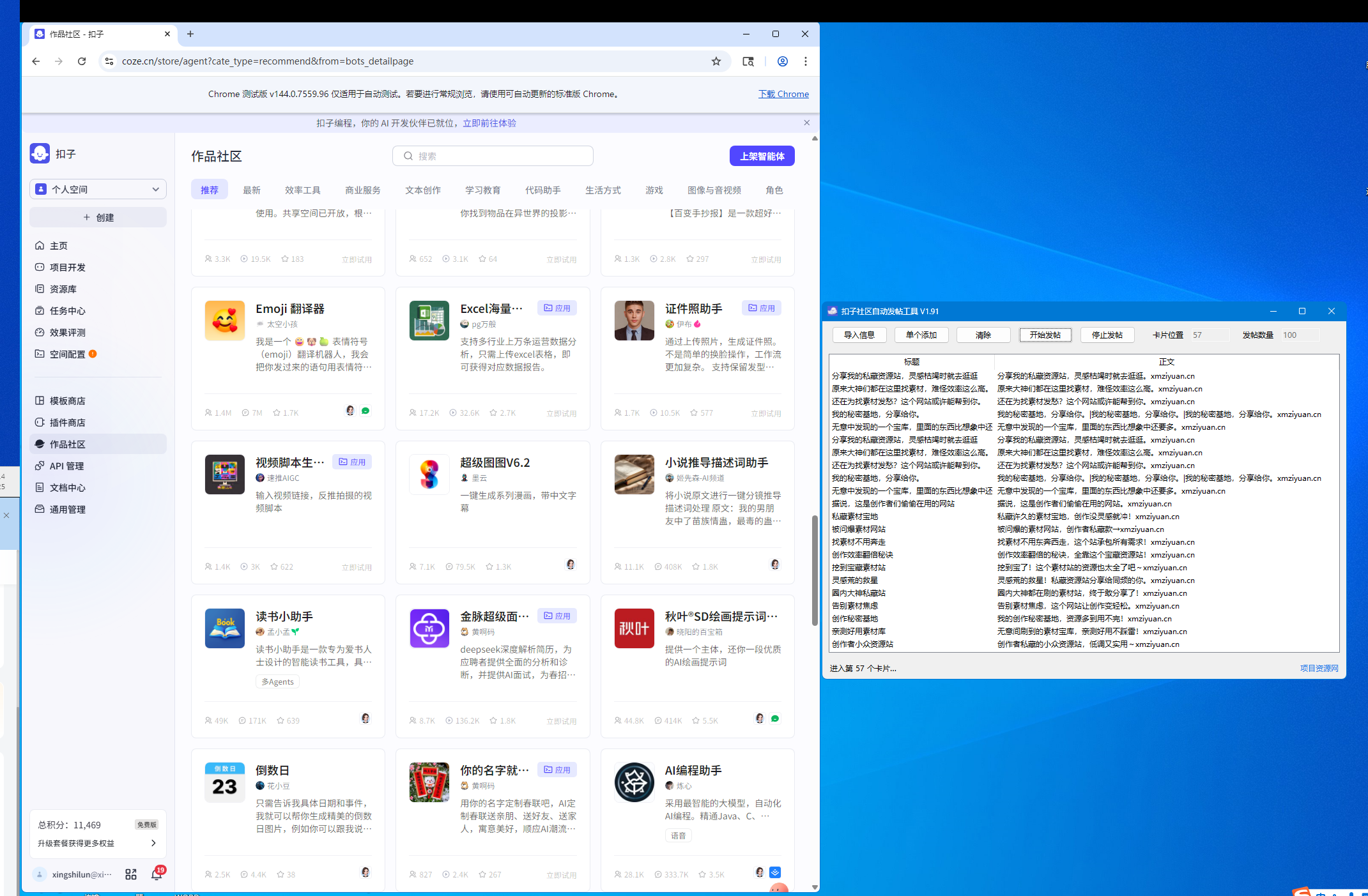Open the Chrome three-dot menu
1368x896 pixels.
[x=806, y=61]
